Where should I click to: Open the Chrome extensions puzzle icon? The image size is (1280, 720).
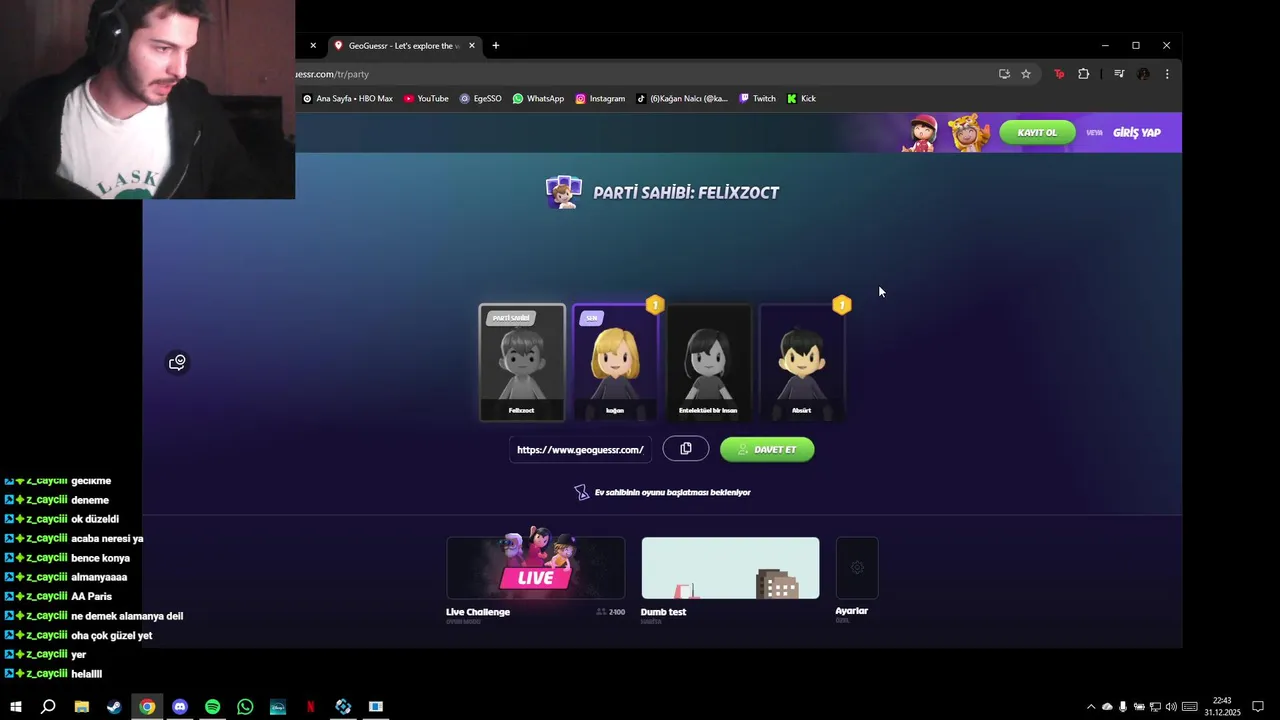pos(1083,74)
